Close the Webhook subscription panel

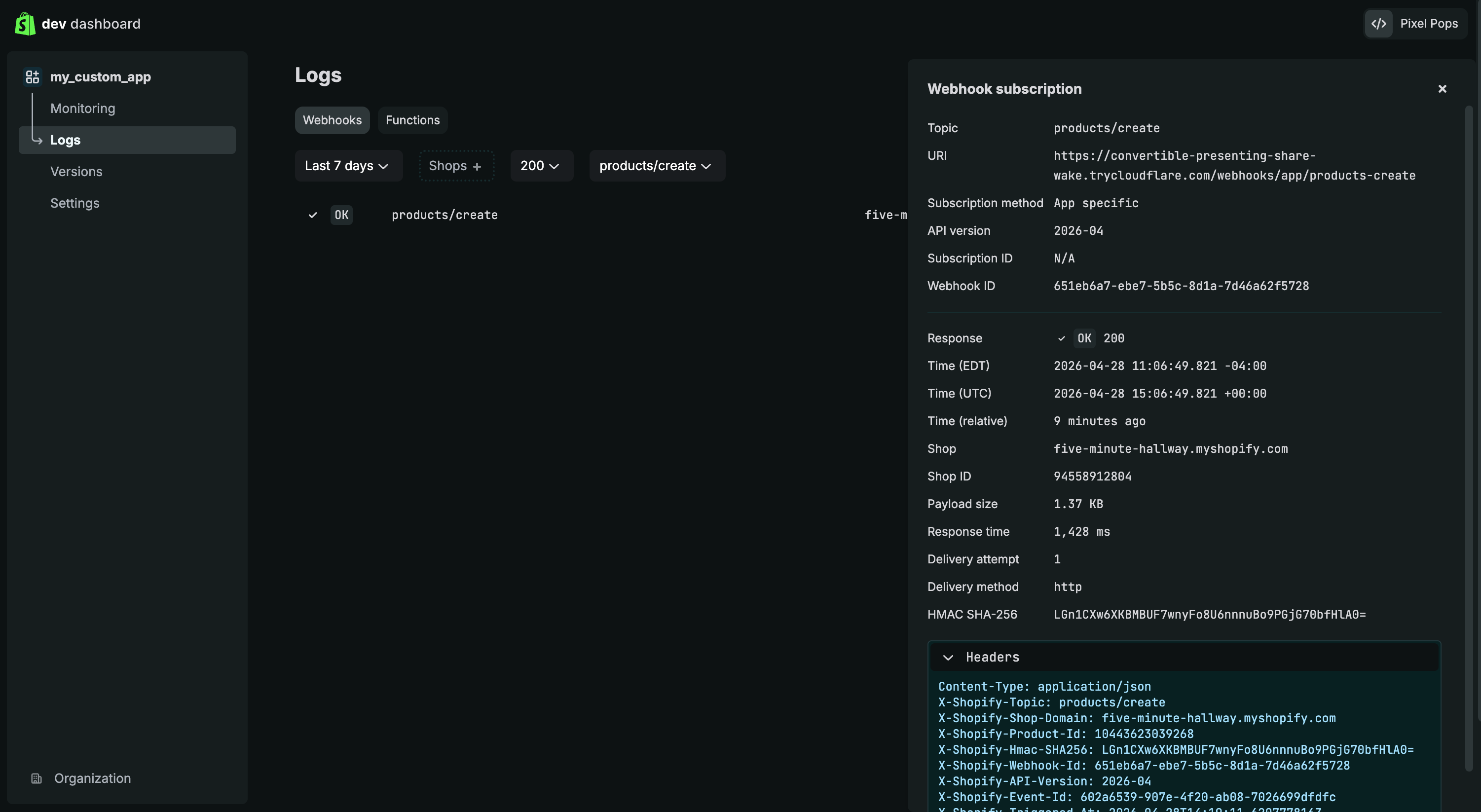point(1442,89)
